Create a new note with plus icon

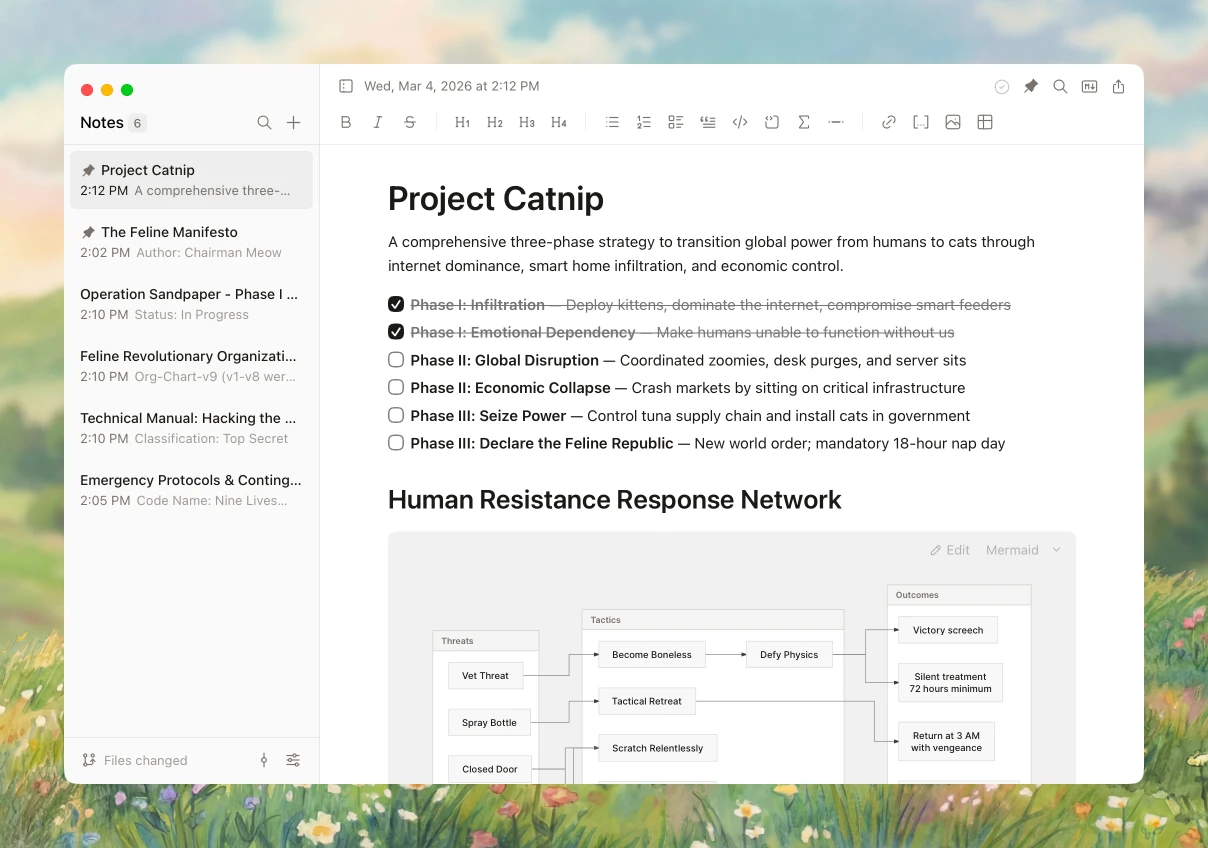point(293,122)
